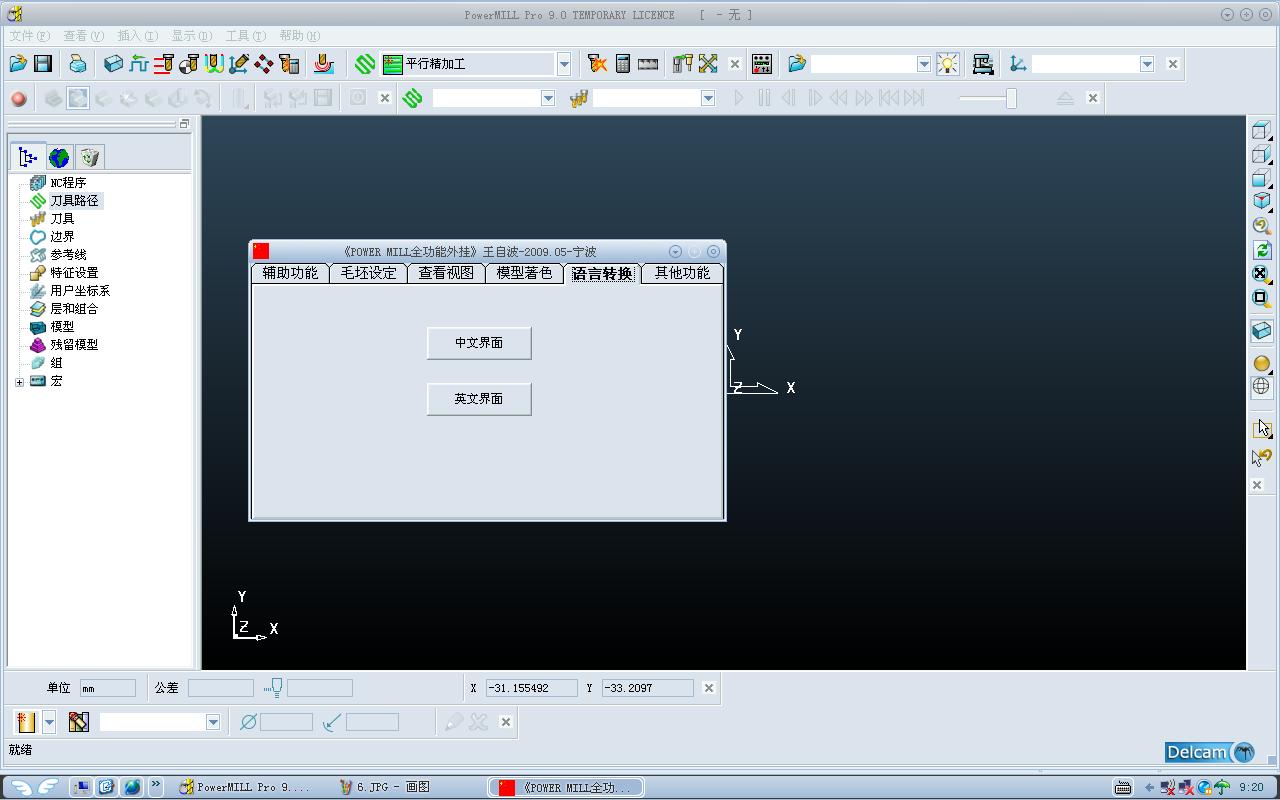Screen dimensions: 1280x800
Task: Click the refresh view icon on right toolbar
Action: 1261,250
